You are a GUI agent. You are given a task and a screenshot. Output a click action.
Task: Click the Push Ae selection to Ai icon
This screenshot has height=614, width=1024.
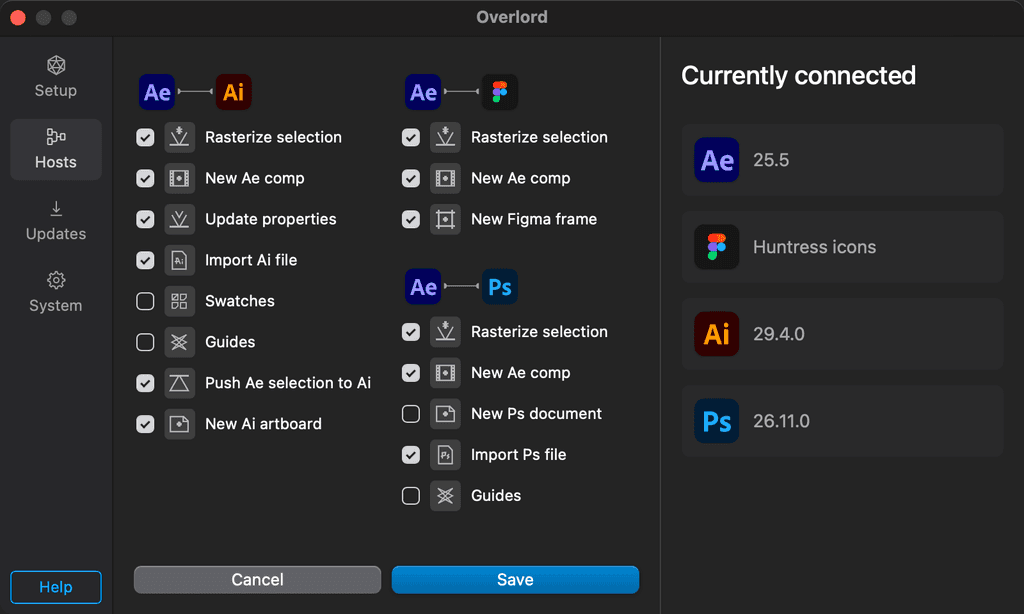click(x=180, y=383)
